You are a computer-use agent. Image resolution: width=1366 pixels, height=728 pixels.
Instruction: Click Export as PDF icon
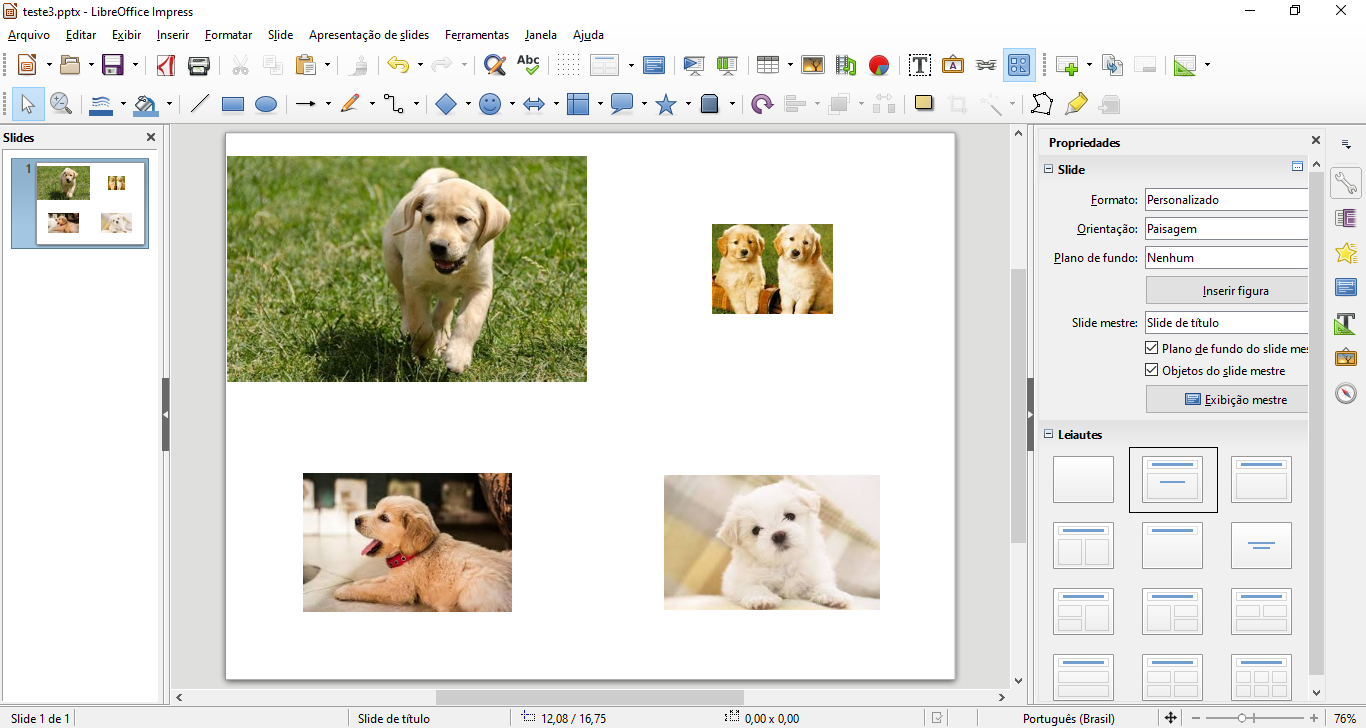166,65
